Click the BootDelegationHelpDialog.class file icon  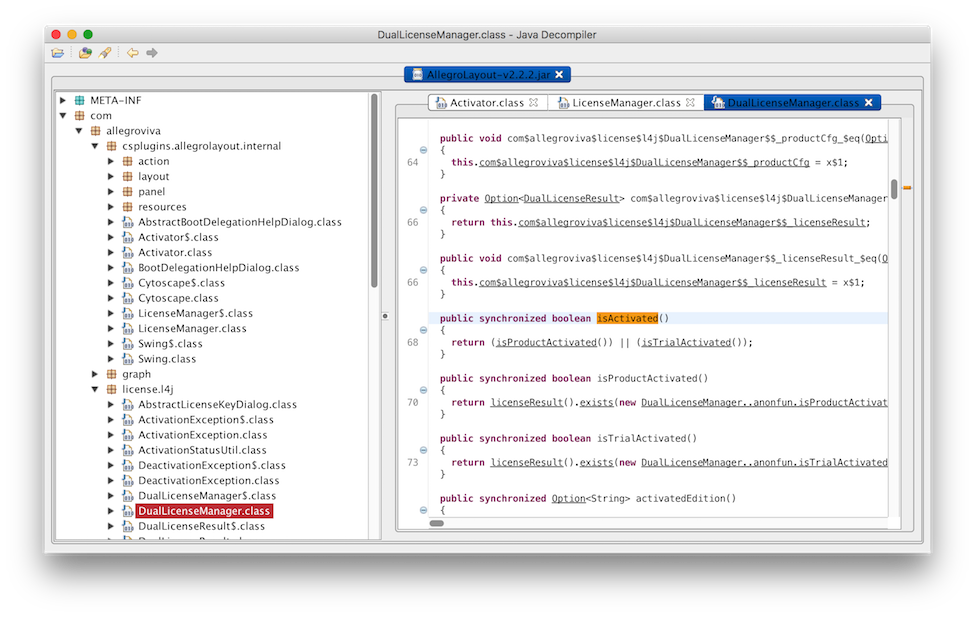pyautogui.click(x=127, y=267)
